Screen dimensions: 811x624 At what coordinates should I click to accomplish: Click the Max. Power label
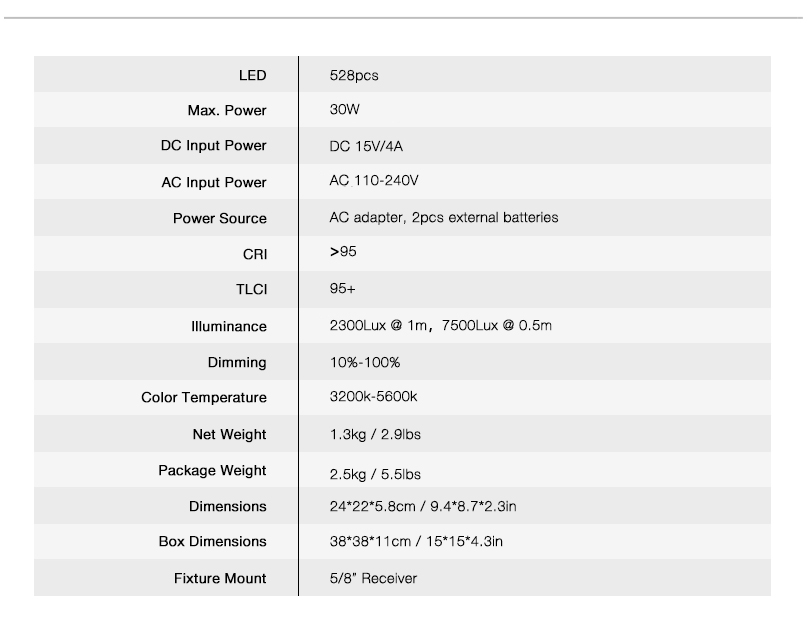pos(227,110)
